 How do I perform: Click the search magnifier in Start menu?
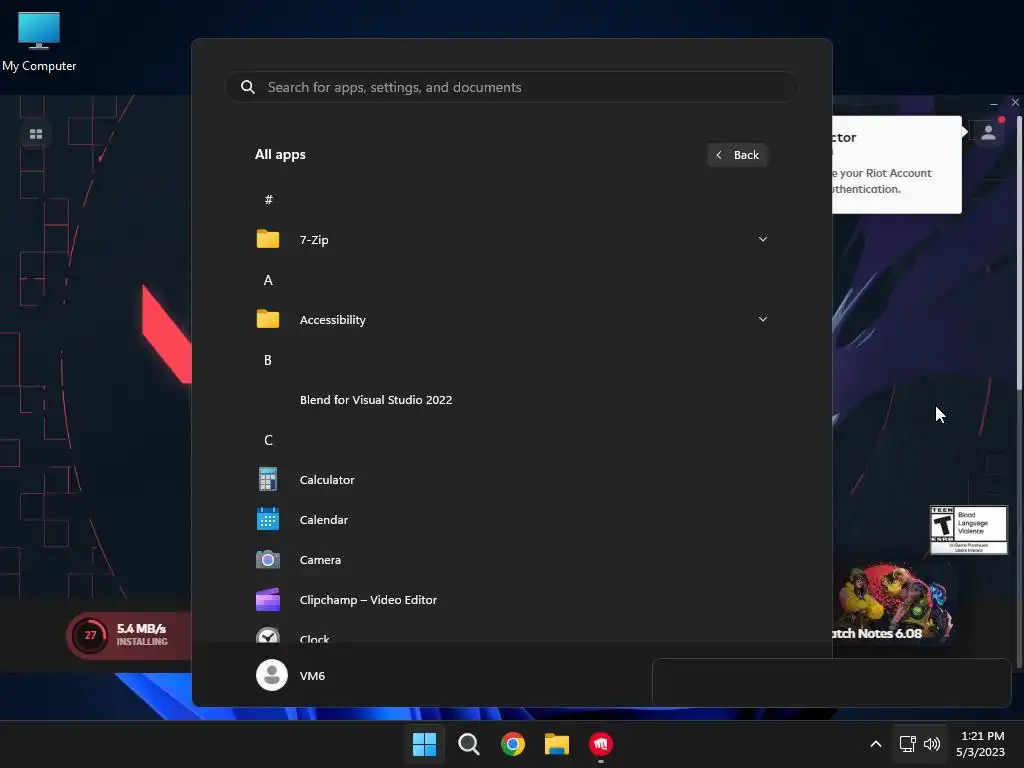(x=248, y=87)
